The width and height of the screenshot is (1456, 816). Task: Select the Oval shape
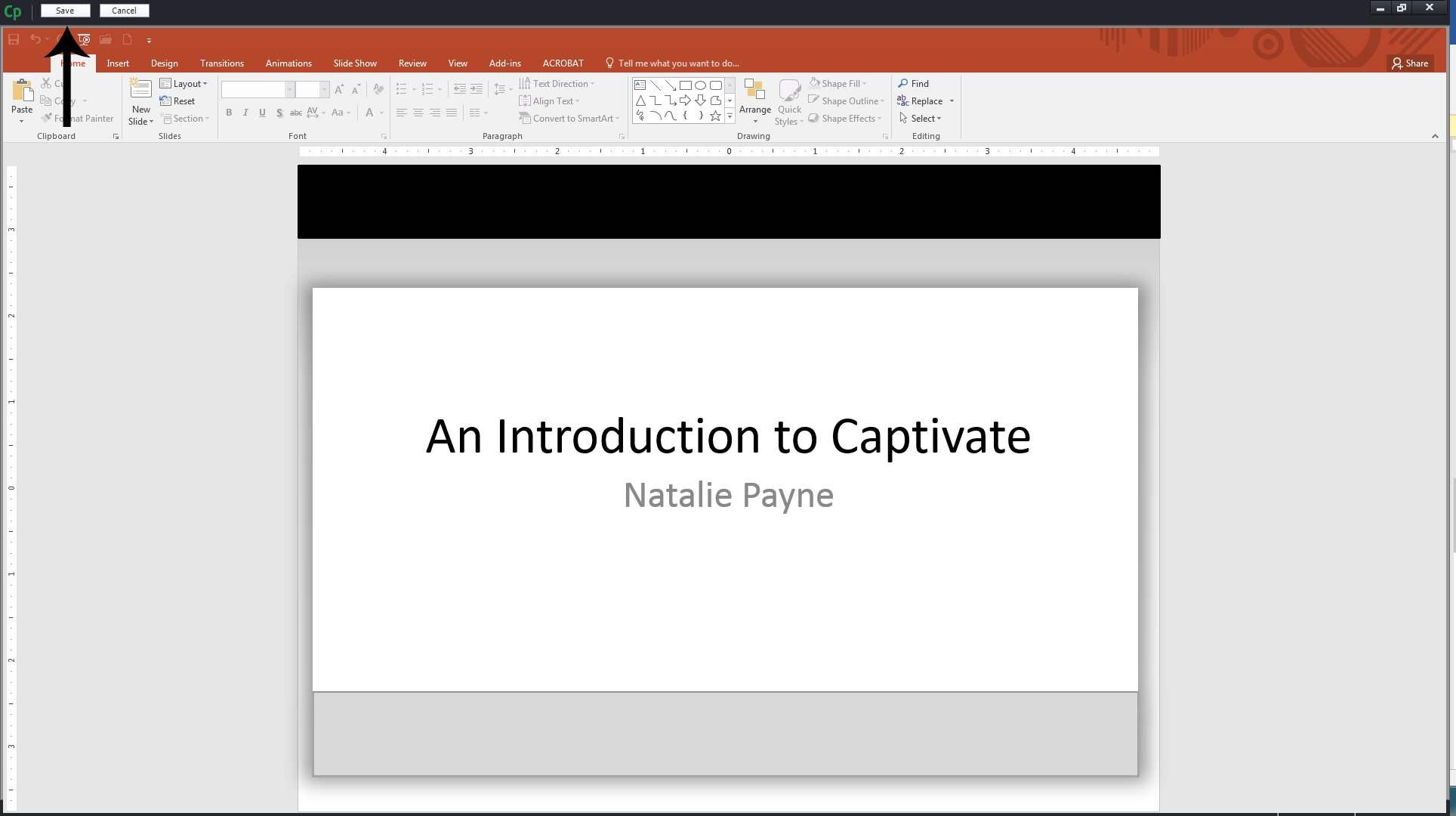(701, 85)
